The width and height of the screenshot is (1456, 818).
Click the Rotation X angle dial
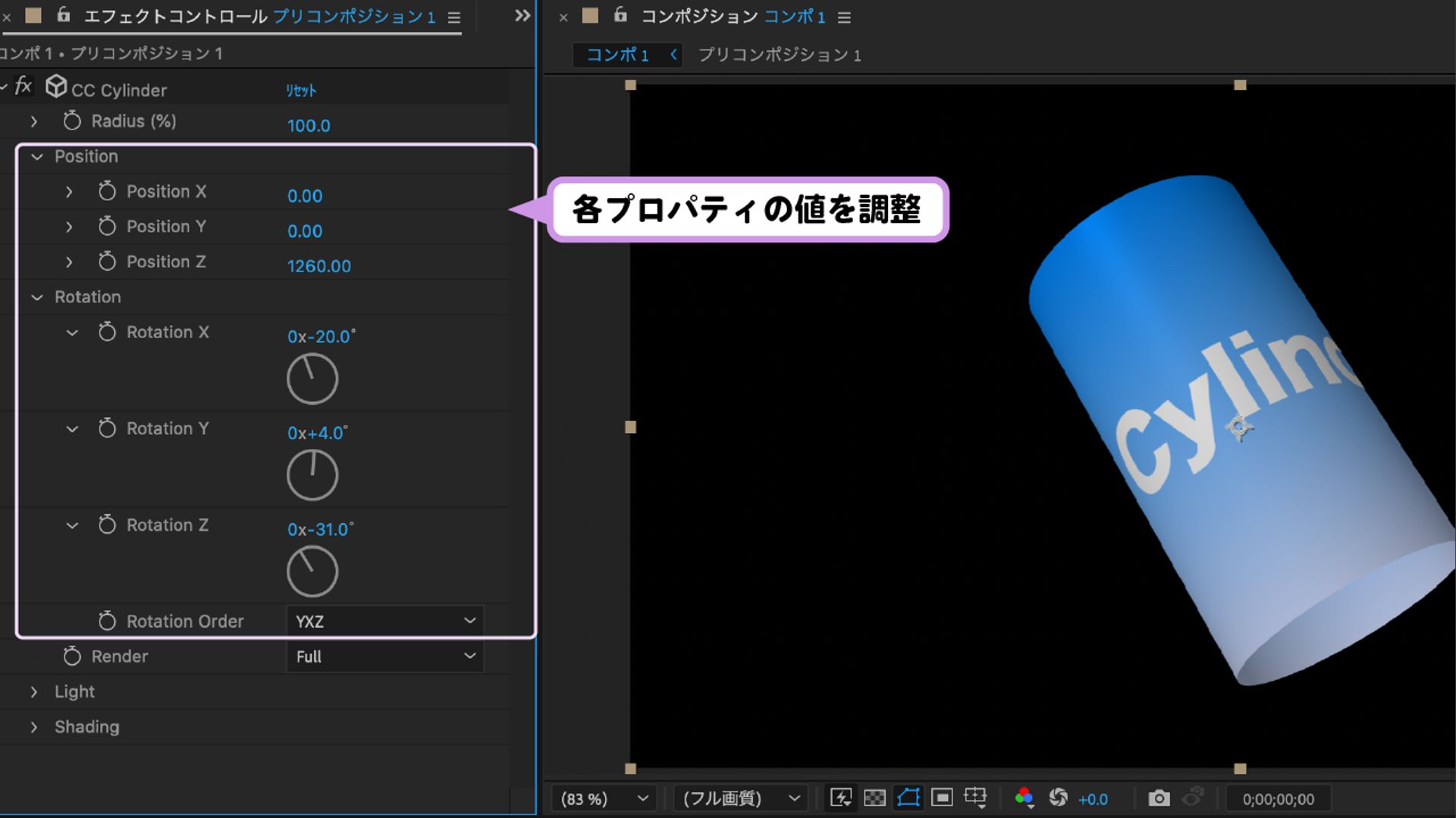(312, 379)
